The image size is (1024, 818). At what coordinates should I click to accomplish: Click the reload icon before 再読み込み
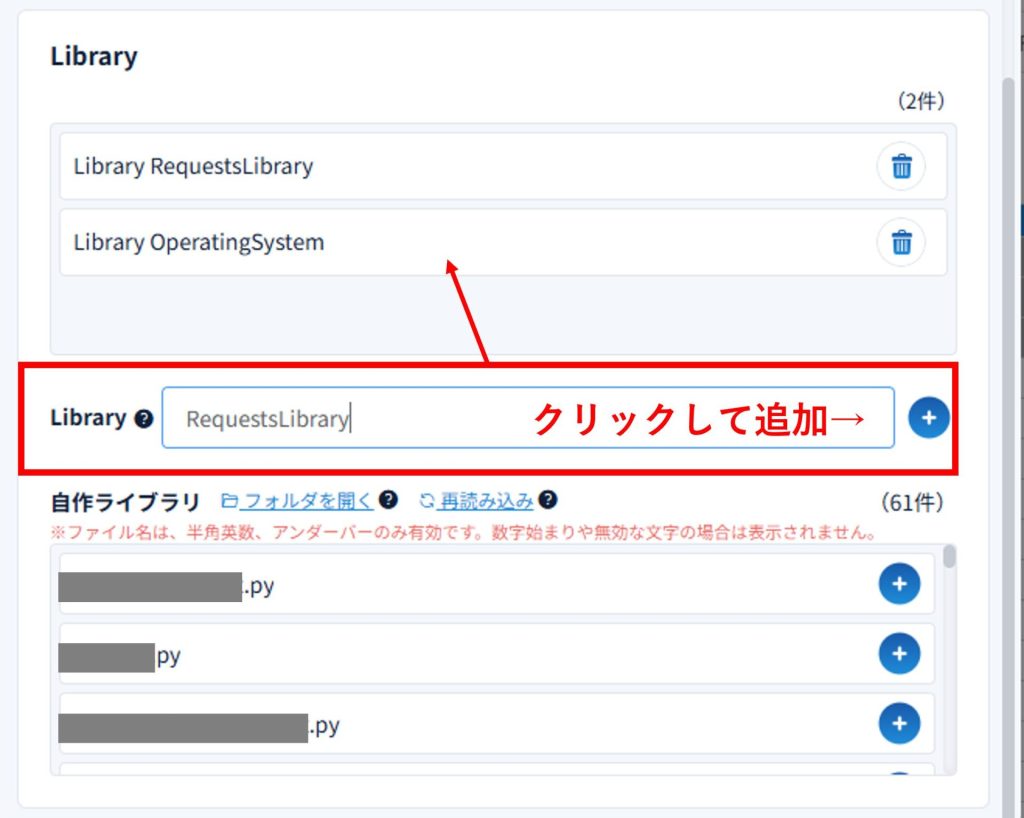click(x=428, y=501)
